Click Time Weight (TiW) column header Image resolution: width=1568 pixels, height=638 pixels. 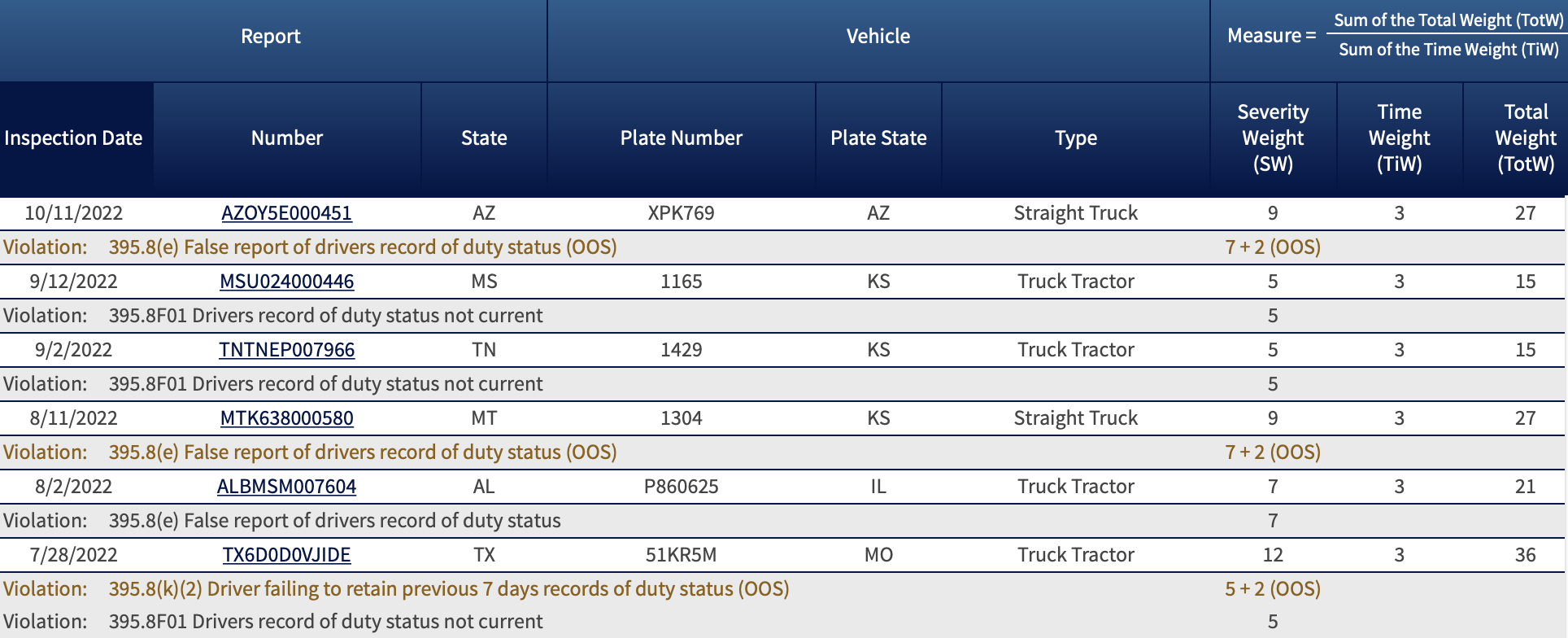click(1399, 138)
